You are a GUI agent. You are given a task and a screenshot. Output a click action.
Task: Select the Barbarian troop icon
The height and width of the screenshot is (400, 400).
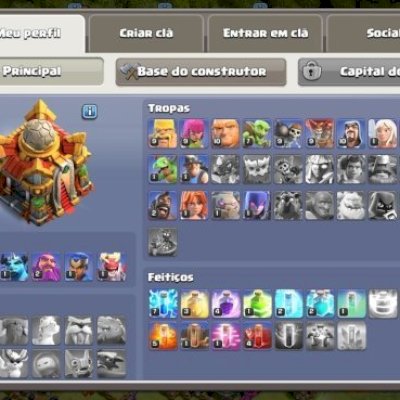162,133
